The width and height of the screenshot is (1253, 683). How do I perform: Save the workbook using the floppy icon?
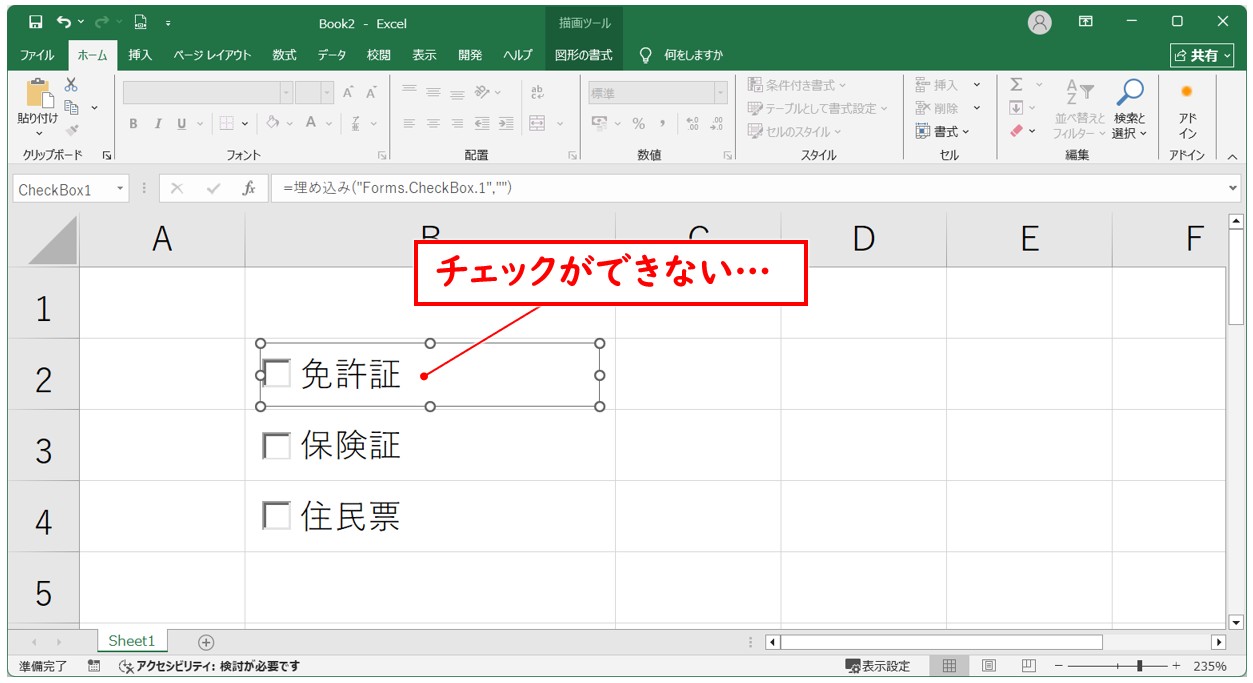pyautogui.click(x=36, y=22)
